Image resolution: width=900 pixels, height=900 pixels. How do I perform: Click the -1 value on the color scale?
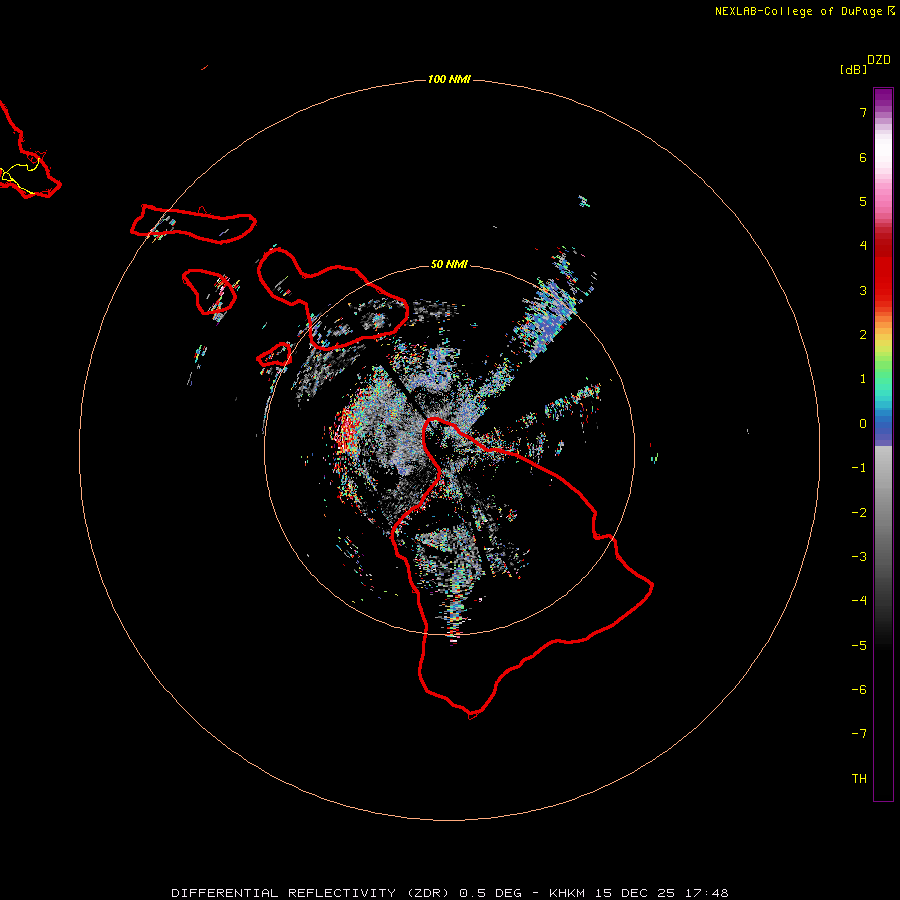click(859, 468)
